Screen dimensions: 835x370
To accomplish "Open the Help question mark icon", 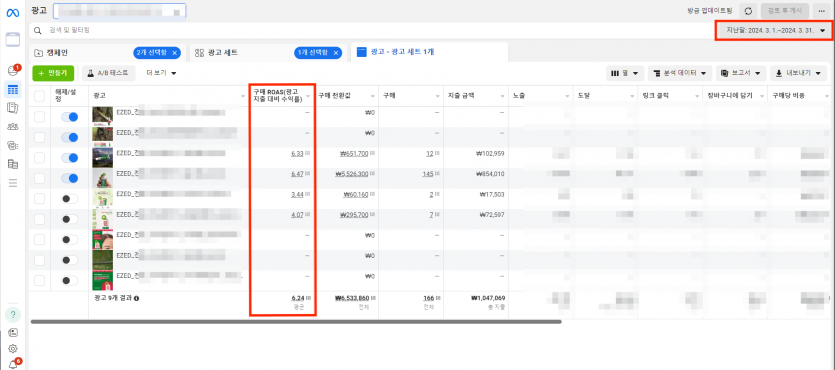I will pos(13,315).
